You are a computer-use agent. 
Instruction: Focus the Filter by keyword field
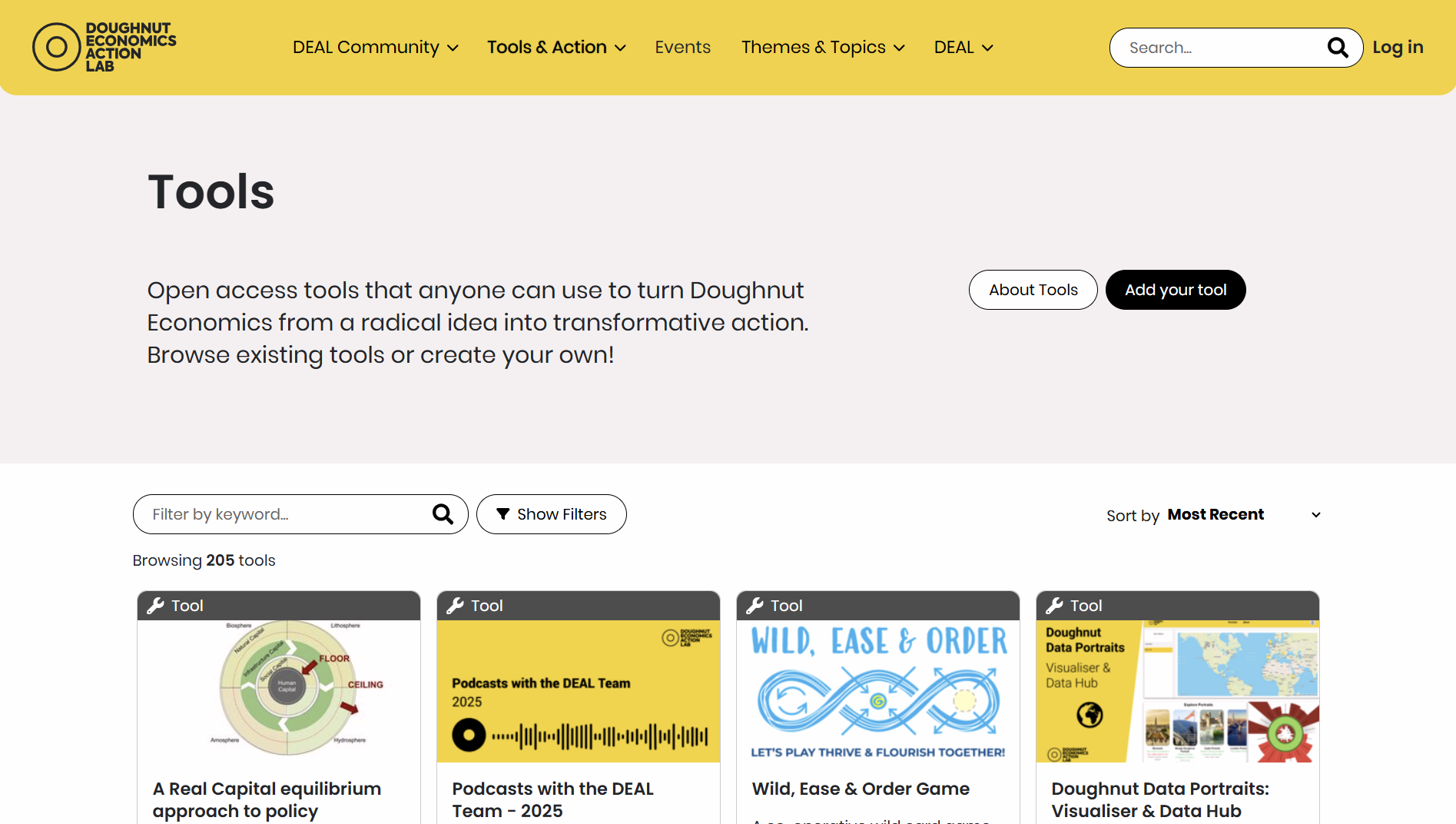coord(284,514)
